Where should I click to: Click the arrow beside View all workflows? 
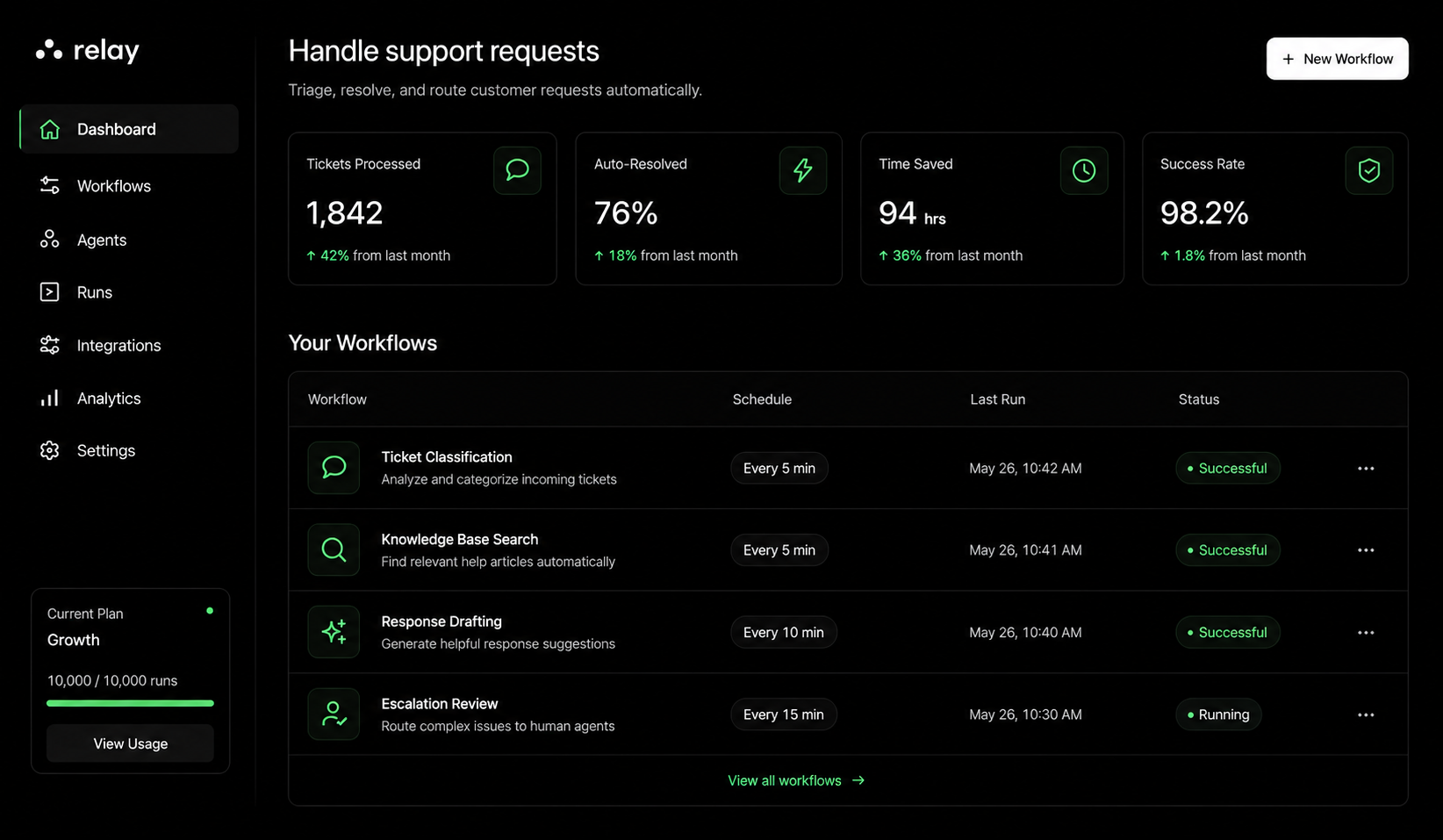pyautogui.click(x=858, y=780)
